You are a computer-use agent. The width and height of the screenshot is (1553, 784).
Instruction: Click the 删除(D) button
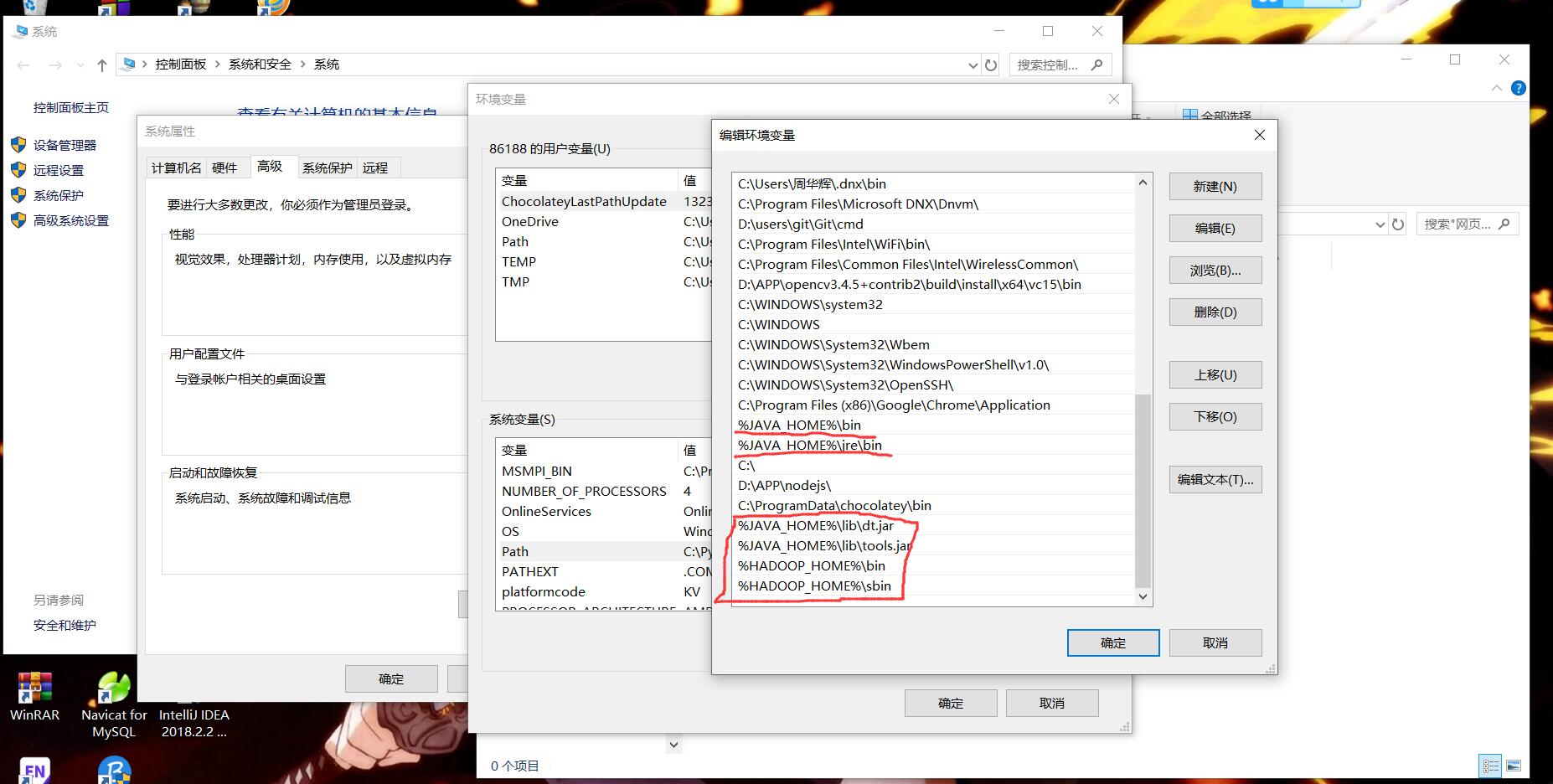pos(1215,312)
